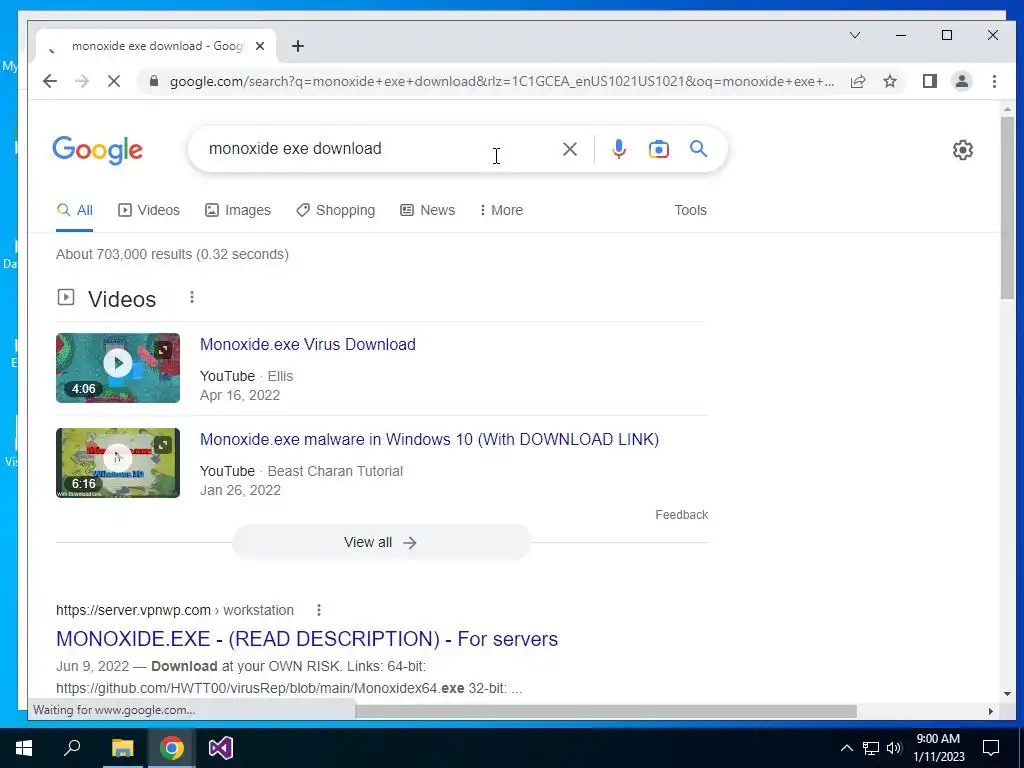The width and height of the screenshot is (1024, 768).
Task: Show hidden system tray icons
Action: click(846, 748)
